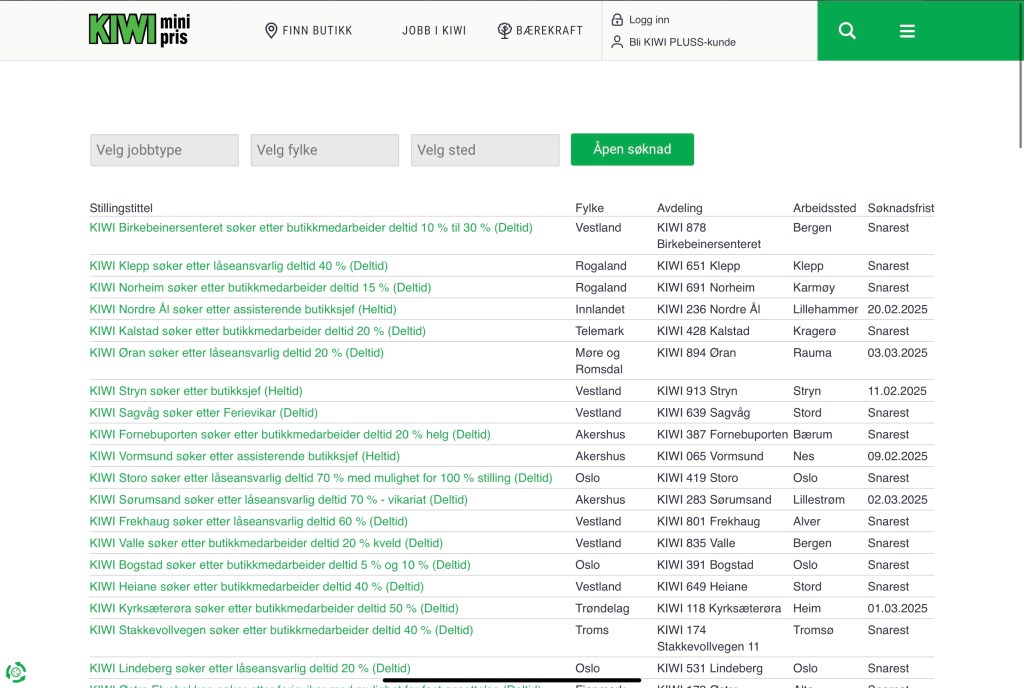This screenshot has width=1024, height=688.
Task: Open the hamburger menu
Action: (x=907, y=31)
